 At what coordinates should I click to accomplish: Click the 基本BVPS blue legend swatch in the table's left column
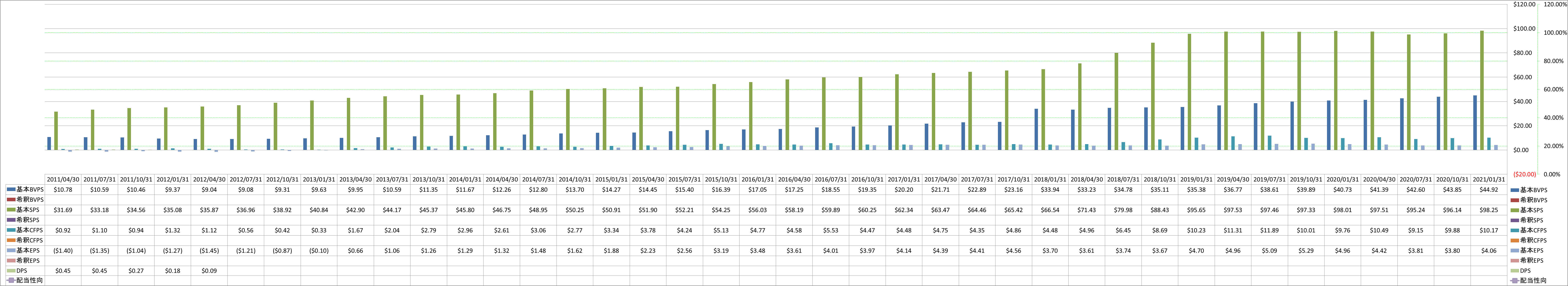pos(11,189)
